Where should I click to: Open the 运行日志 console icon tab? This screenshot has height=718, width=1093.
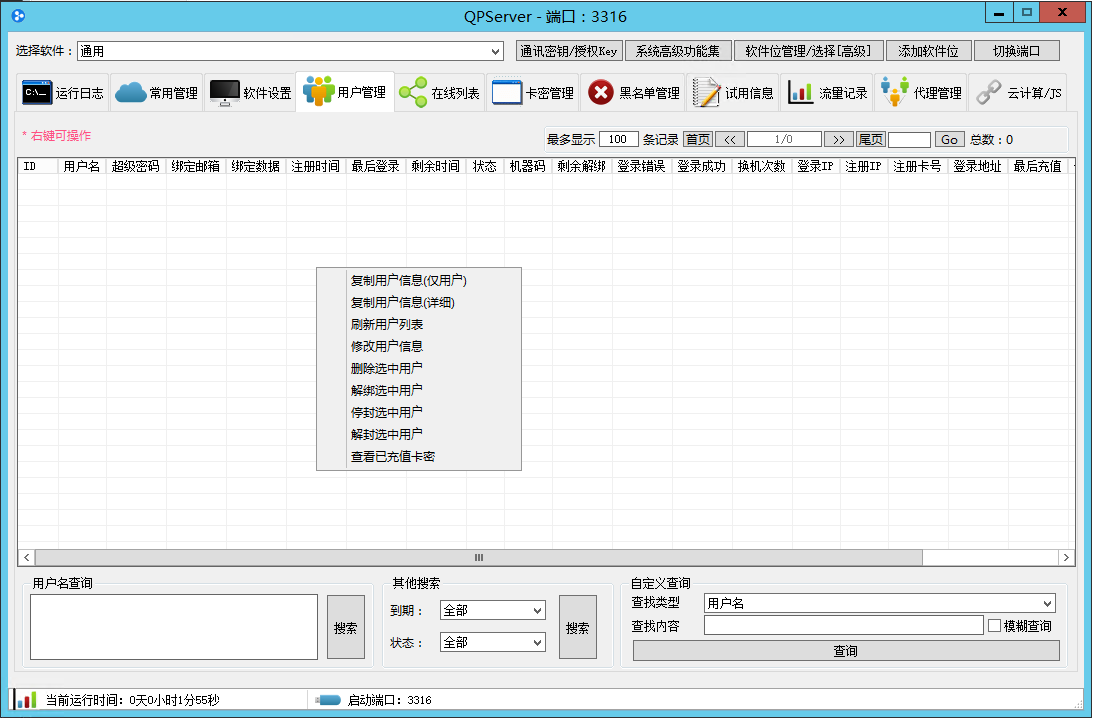(37, 93)
